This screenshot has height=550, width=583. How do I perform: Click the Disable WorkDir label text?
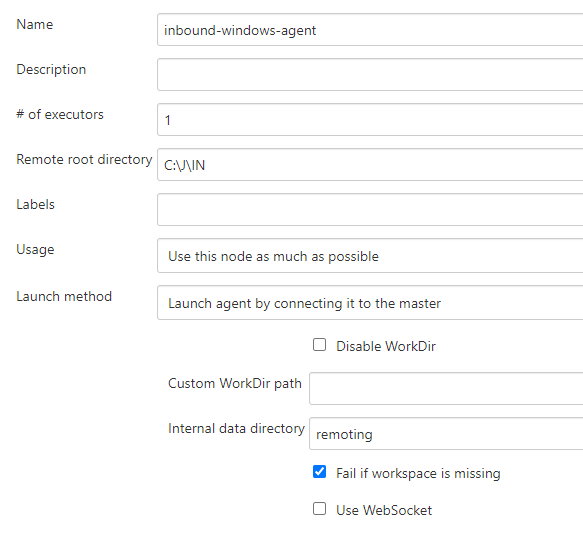click(386, 346)
